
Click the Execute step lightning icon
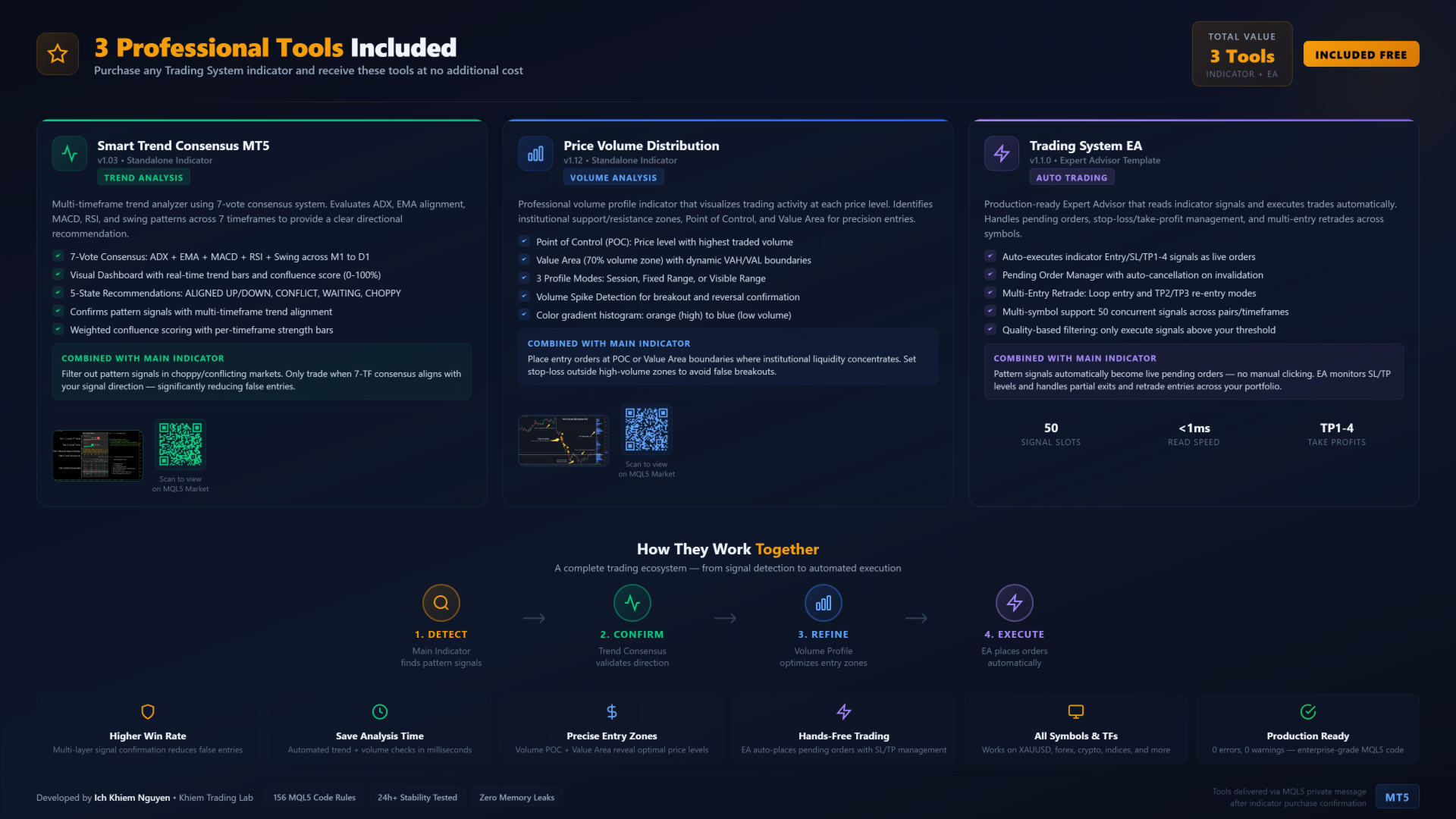pos(1015,603)
